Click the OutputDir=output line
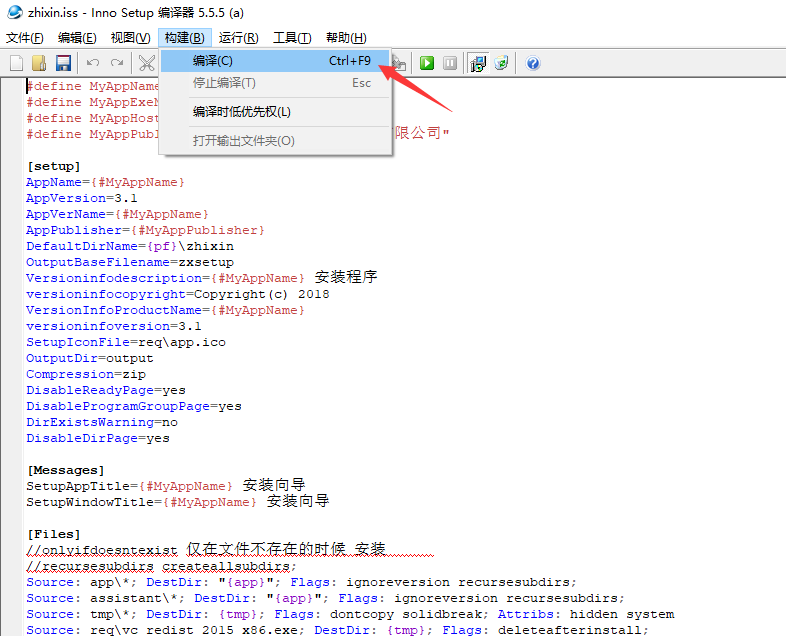The height and width of the screenshot is (636, 786). tap(90, 359)
